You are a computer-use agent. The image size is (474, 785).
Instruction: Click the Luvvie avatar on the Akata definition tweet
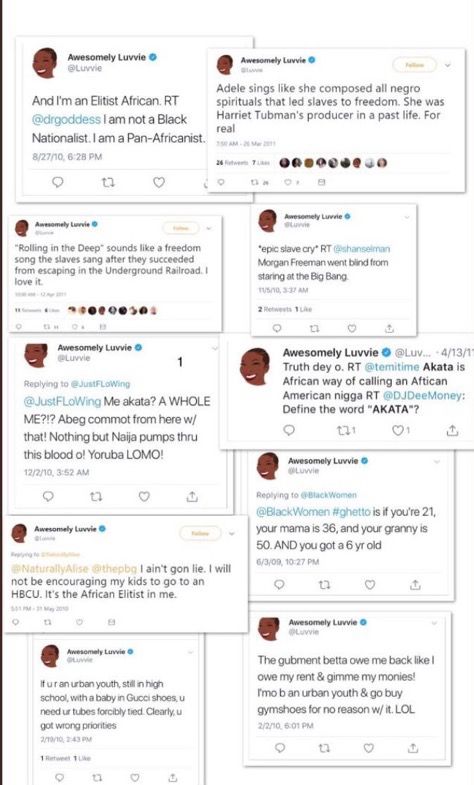255,366
